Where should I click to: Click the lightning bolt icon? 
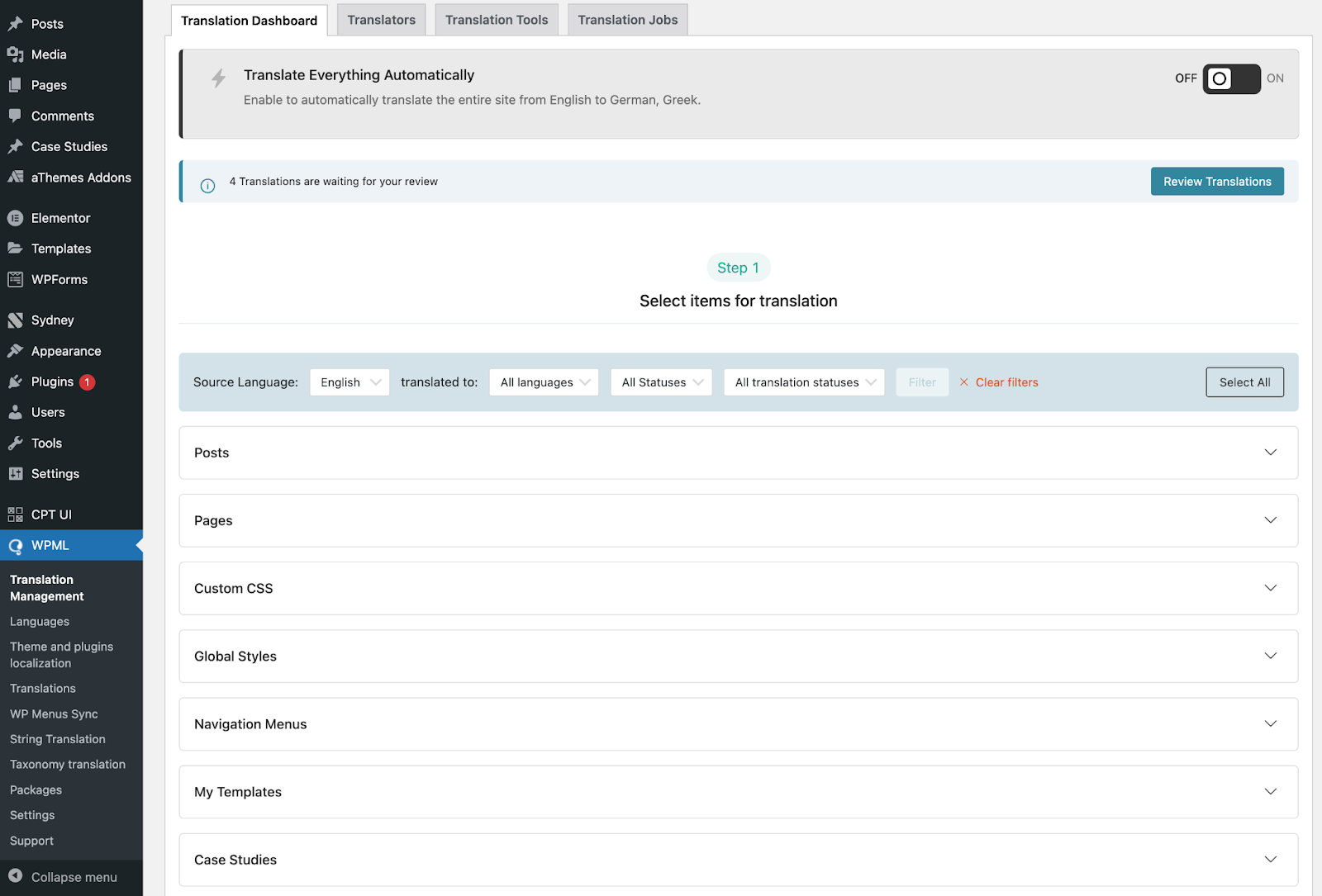[x=218, y=78]
